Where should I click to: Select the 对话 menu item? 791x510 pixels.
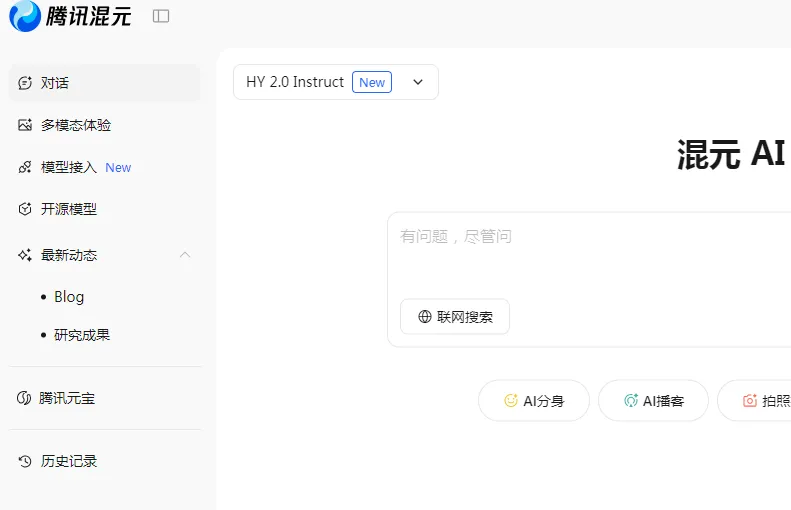click(105, 83)
